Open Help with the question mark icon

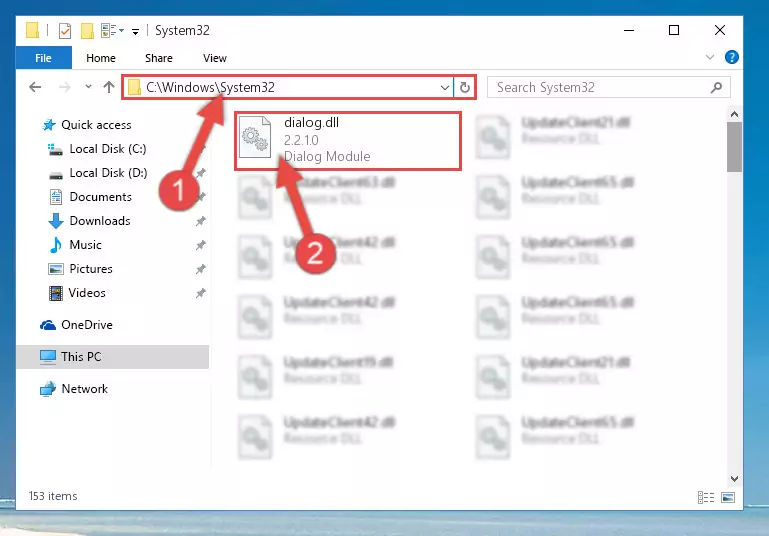pos(732,57)
